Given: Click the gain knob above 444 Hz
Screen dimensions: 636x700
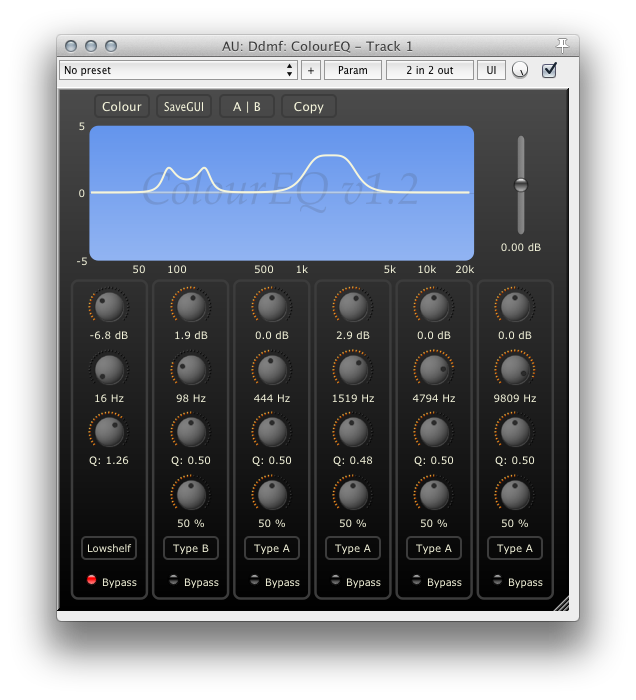Looking at the screenshot, I should (272, 306).
